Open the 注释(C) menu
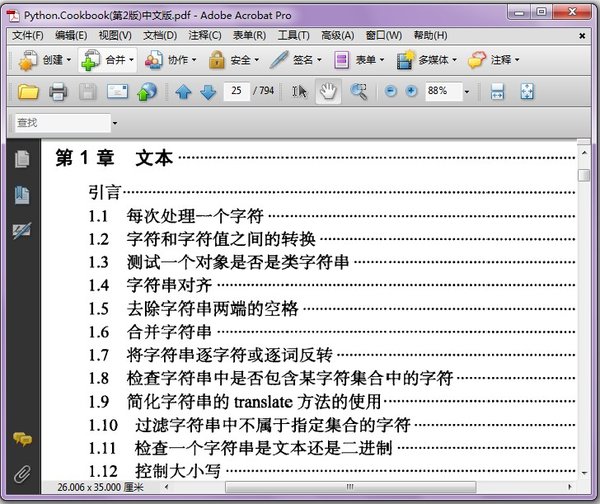This screenshot has width=600, height=504. (x=205, y=36)
